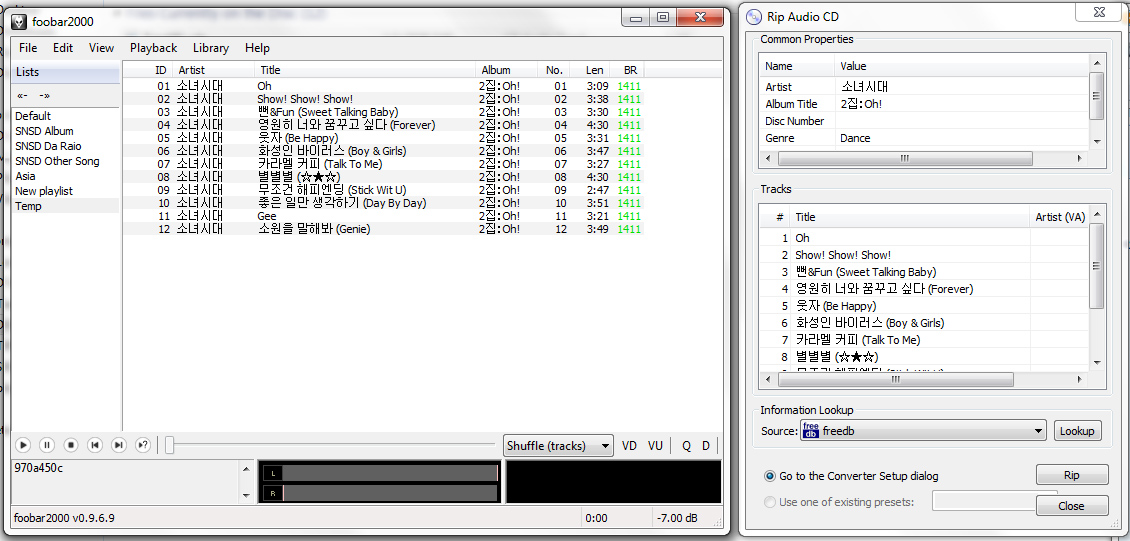This screenshot has height=541, width=1130.
Task: Open the freedb Source dropdown
Action: coord(922,431)
